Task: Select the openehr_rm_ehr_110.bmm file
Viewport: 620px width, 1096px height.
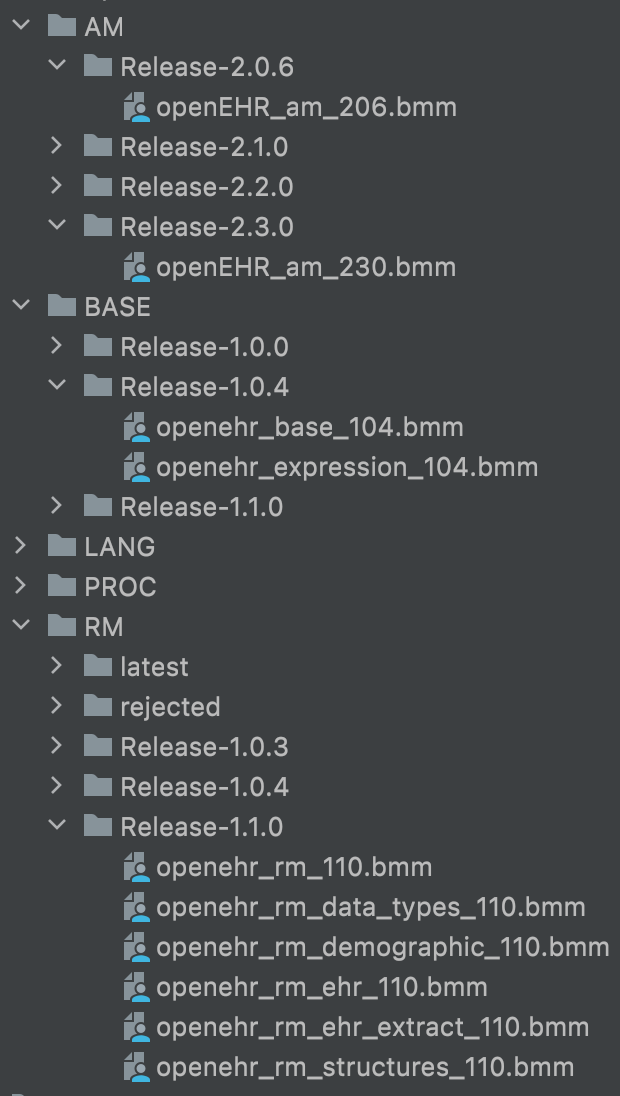Action: tap(321, 987)
